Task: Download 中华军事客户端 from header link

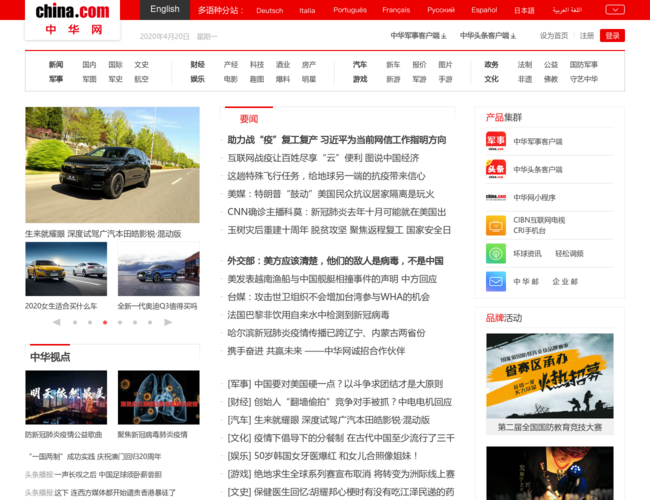Action: pos(418,36)
